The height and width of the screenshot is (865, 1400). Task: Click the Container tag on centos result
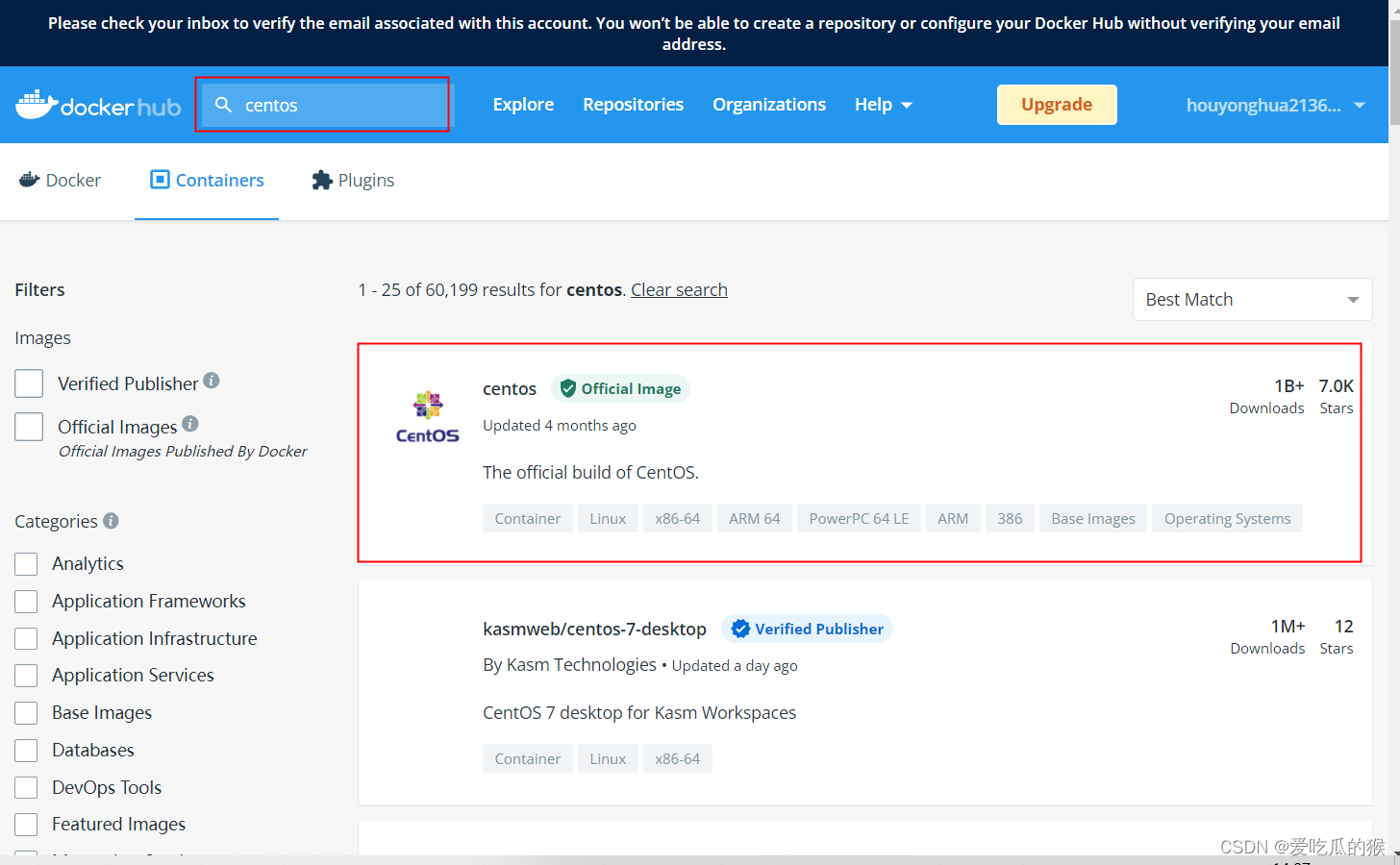tap(528, 518)
